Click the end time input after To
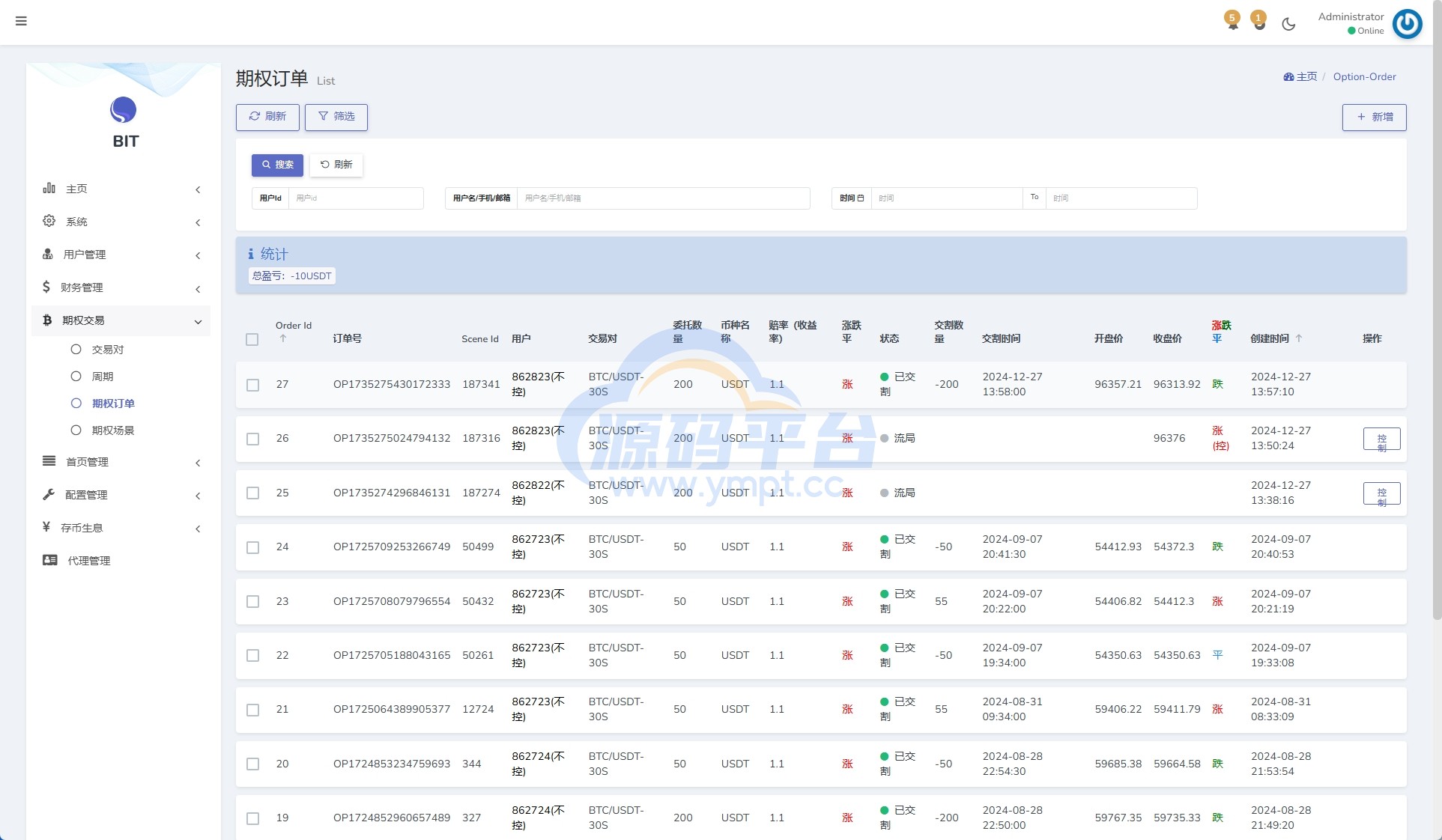 1121,198
